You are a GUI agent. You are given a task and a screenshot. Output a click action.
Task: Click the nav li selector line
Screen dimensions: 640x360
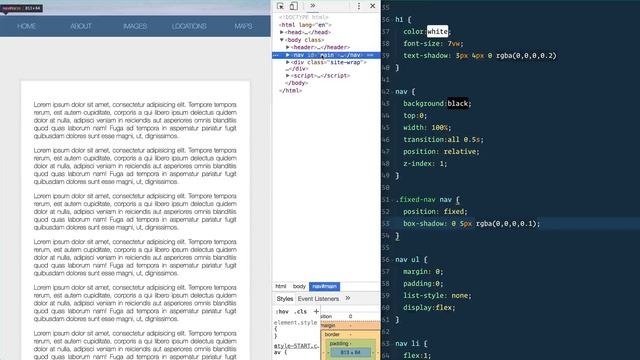pyautogui.click(x=411, y=344)
